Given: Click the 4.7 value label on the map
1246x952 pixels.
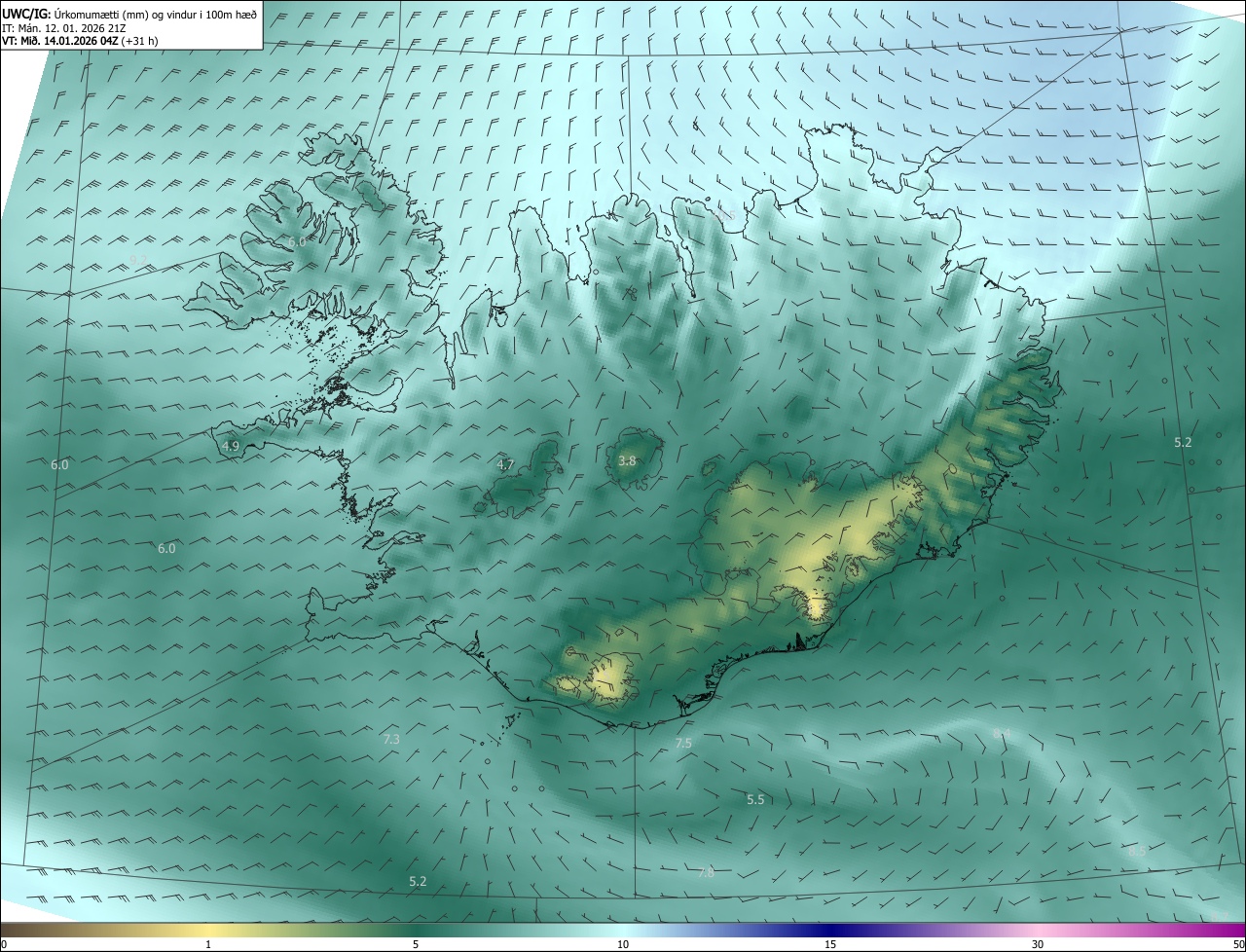Looking at the screenshot, I should 505,465.
